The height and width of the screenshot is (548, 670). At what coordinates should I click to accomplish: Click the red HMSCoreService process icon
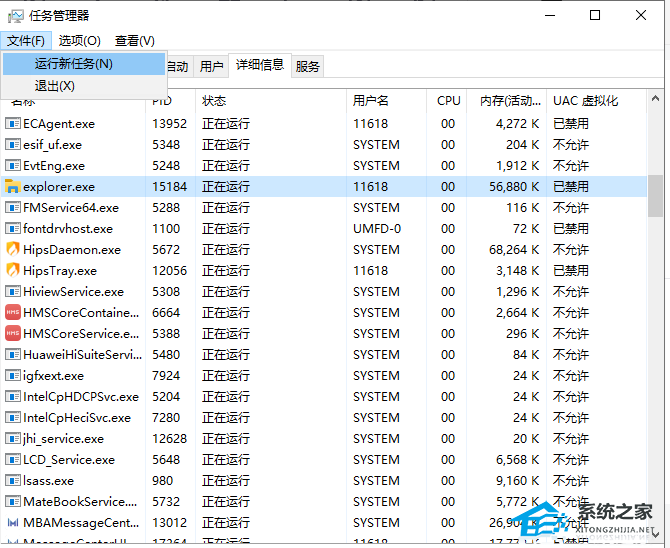point(13,334)
